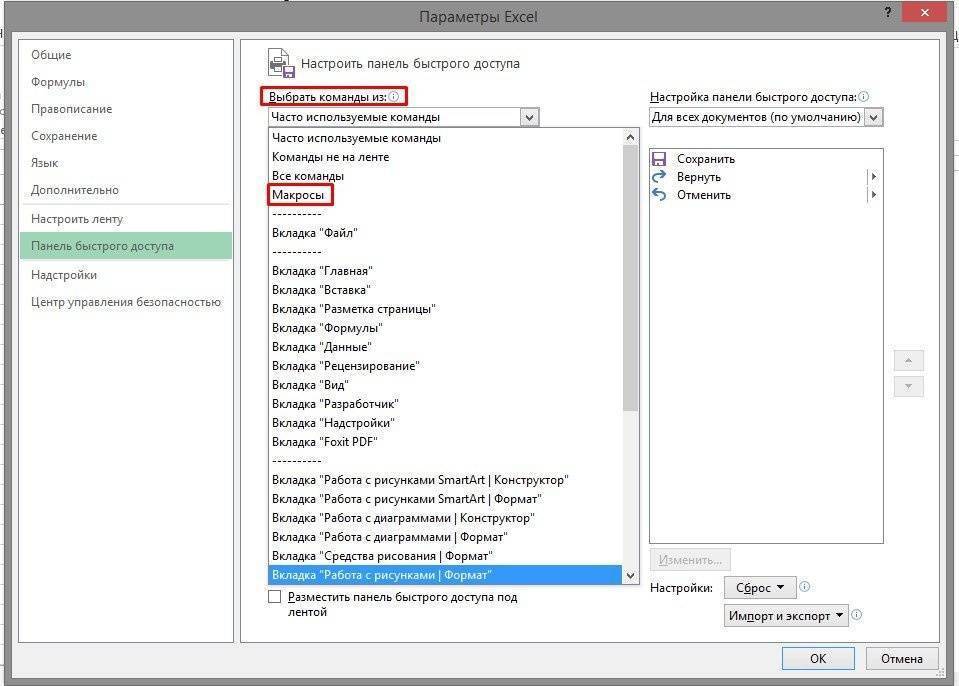Click info icon next to Выбрать команды из

[394, 97]
